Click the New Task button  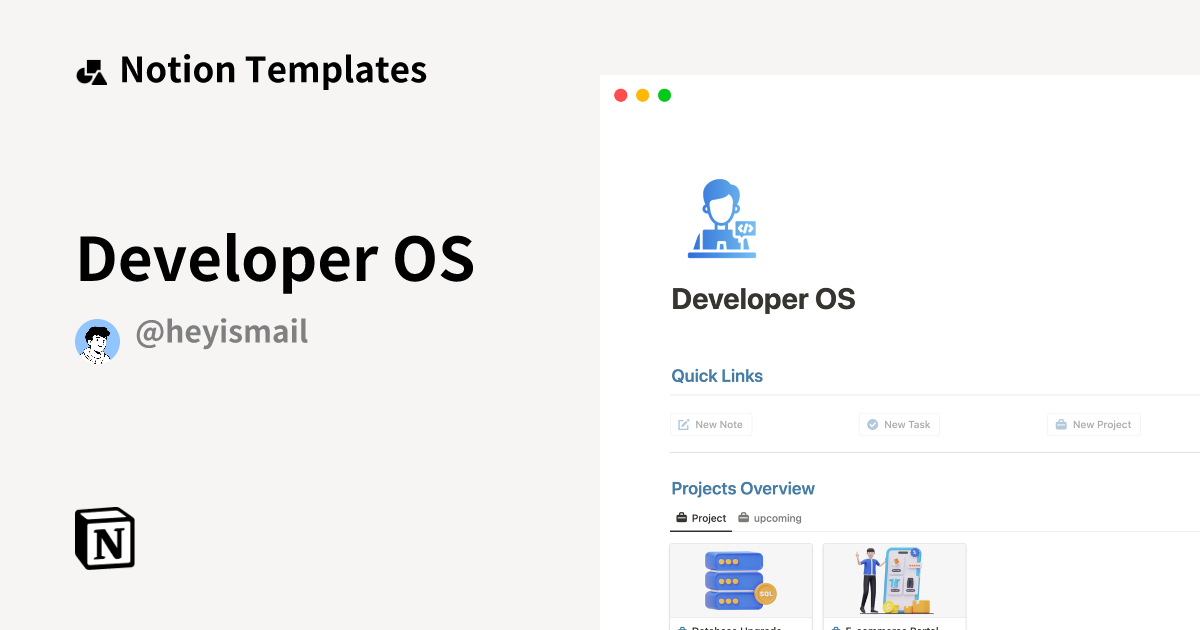pos(899,424)
